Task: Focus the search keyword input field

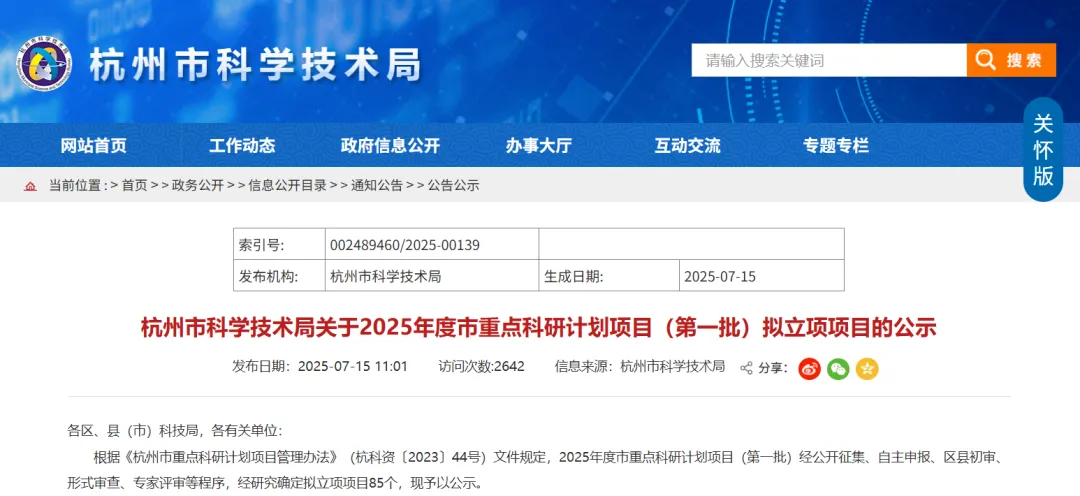Action: coord(828,60)
